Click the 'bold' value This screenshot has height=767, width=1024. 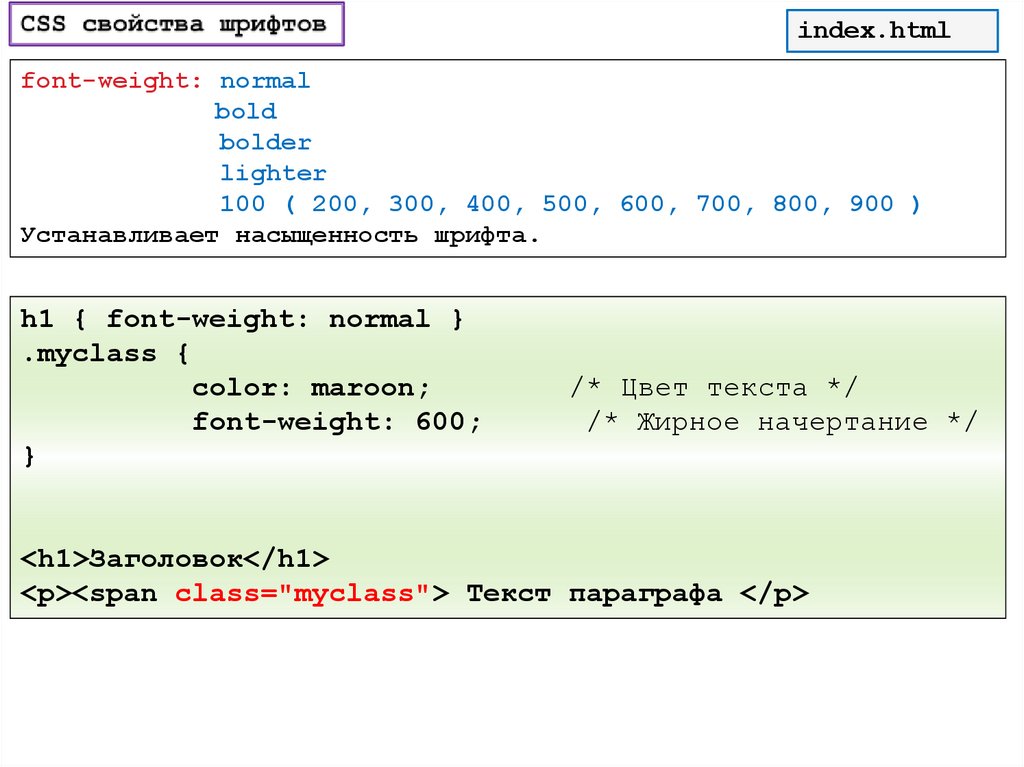click(x=246, y=111)
